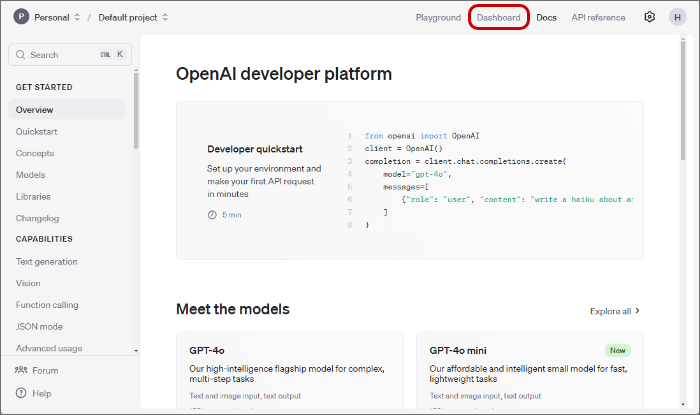
Task: Open the Concepts sidebar item
Action: 35,153
